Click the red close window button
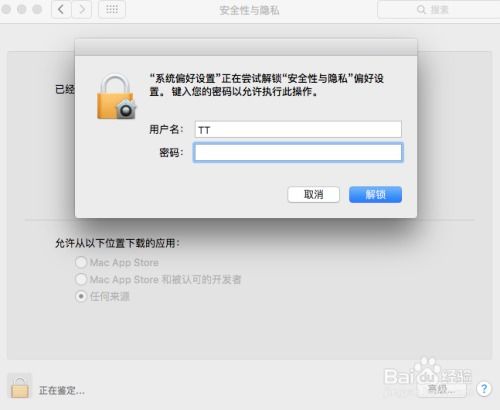500x410 pixels. pos(6,9)
